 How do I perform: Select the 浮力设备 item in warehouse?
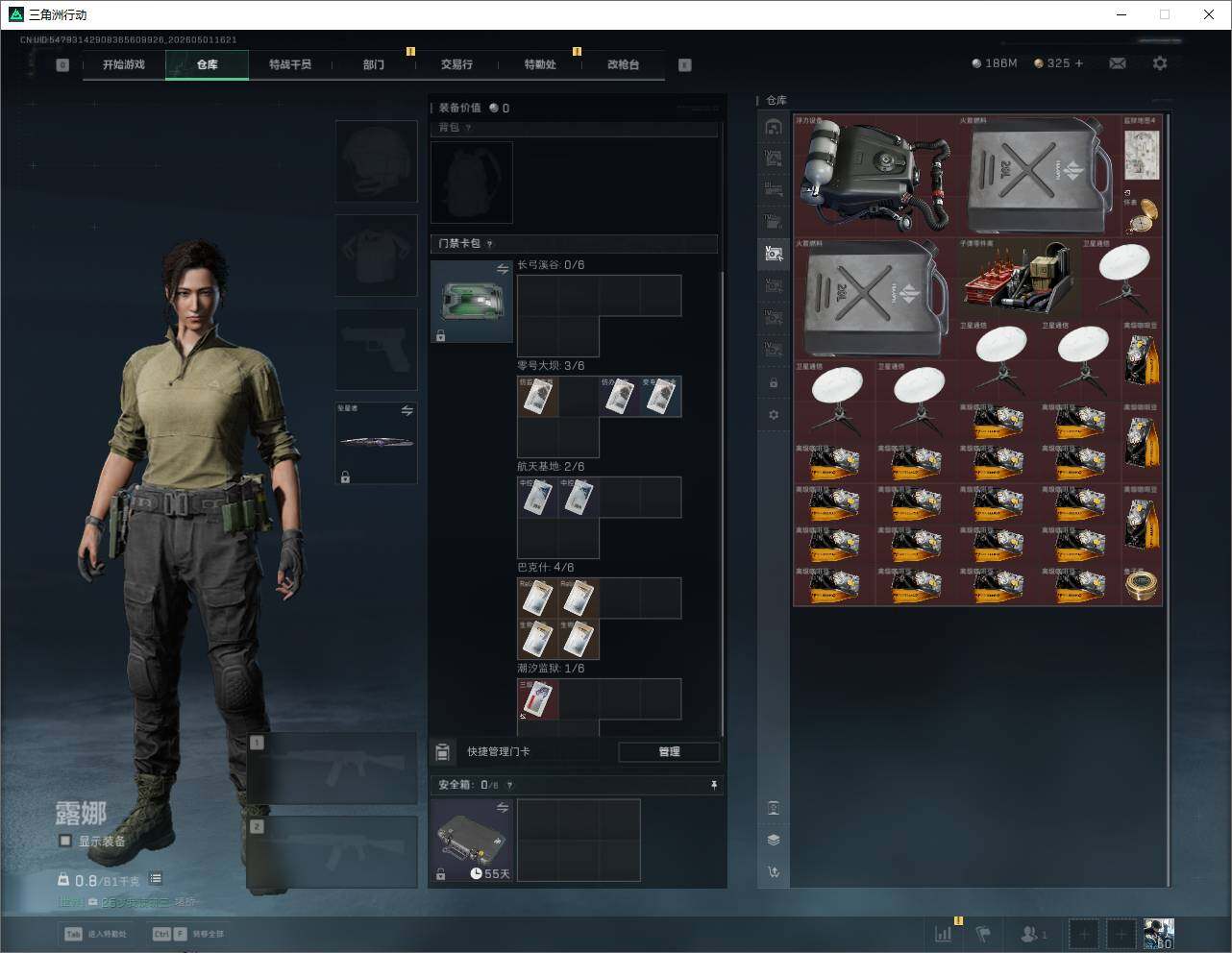coord(875,177)
